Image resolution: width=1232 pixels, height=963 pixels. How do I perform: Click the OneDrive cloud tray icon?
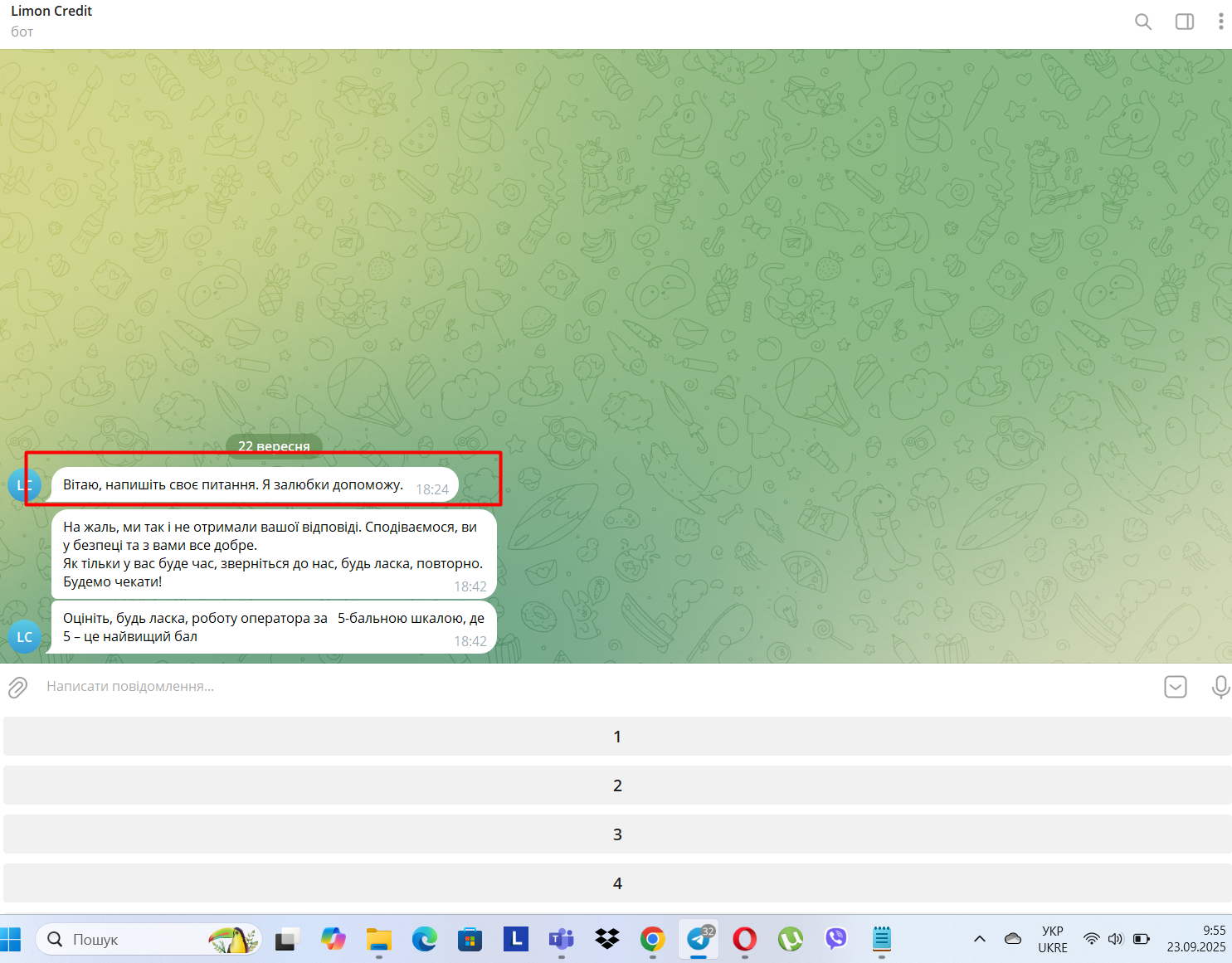click(x=1013, y=939)
